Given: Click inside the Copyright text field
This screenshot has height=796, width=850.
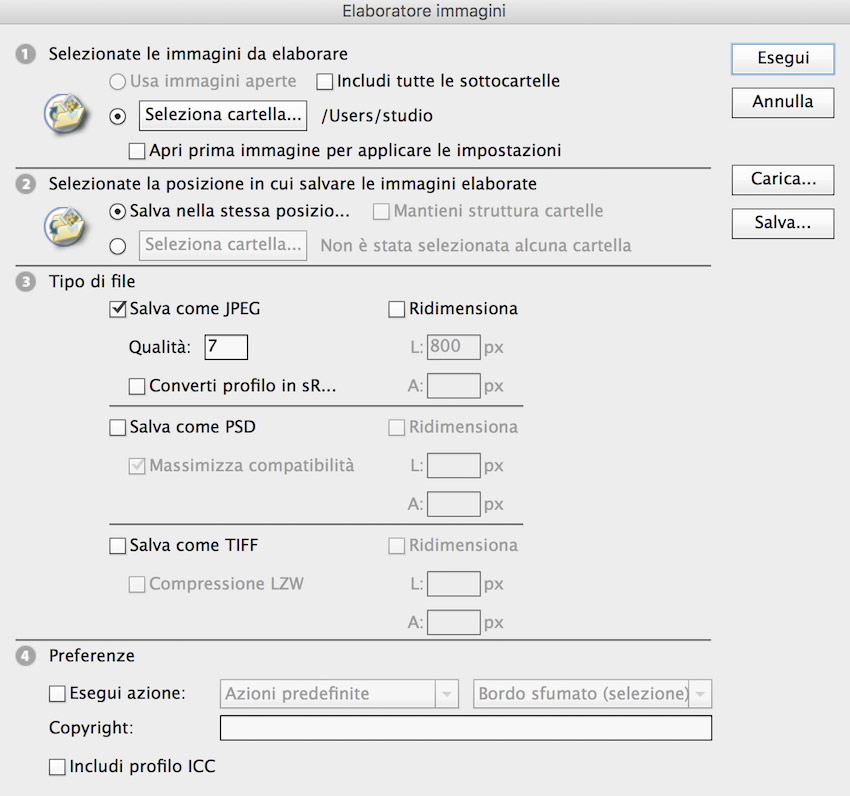Looking at the screenshot, I should tap(466, 728).
